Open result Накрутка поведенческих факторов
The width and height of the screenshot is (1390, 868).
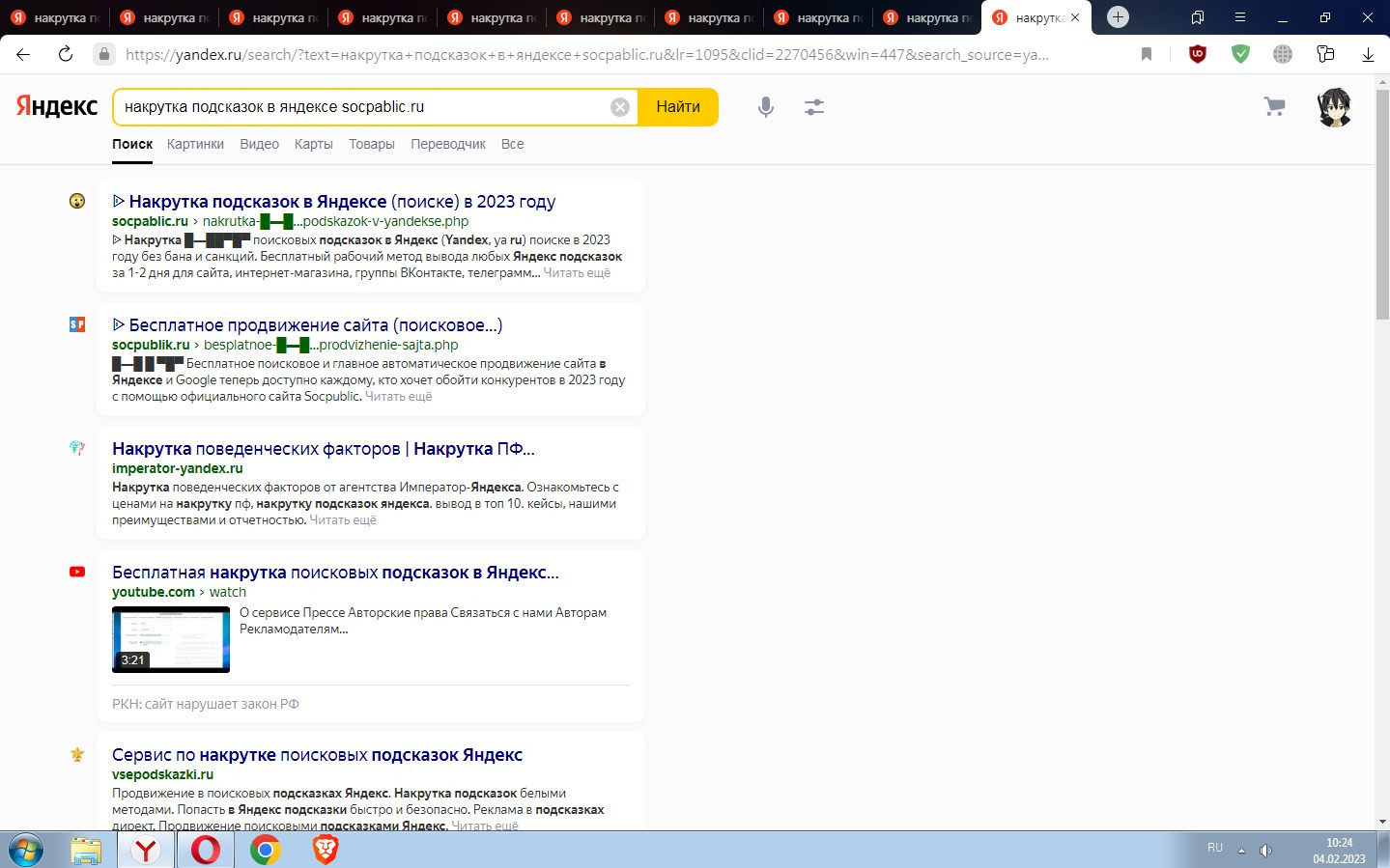(x=324, y=449)
